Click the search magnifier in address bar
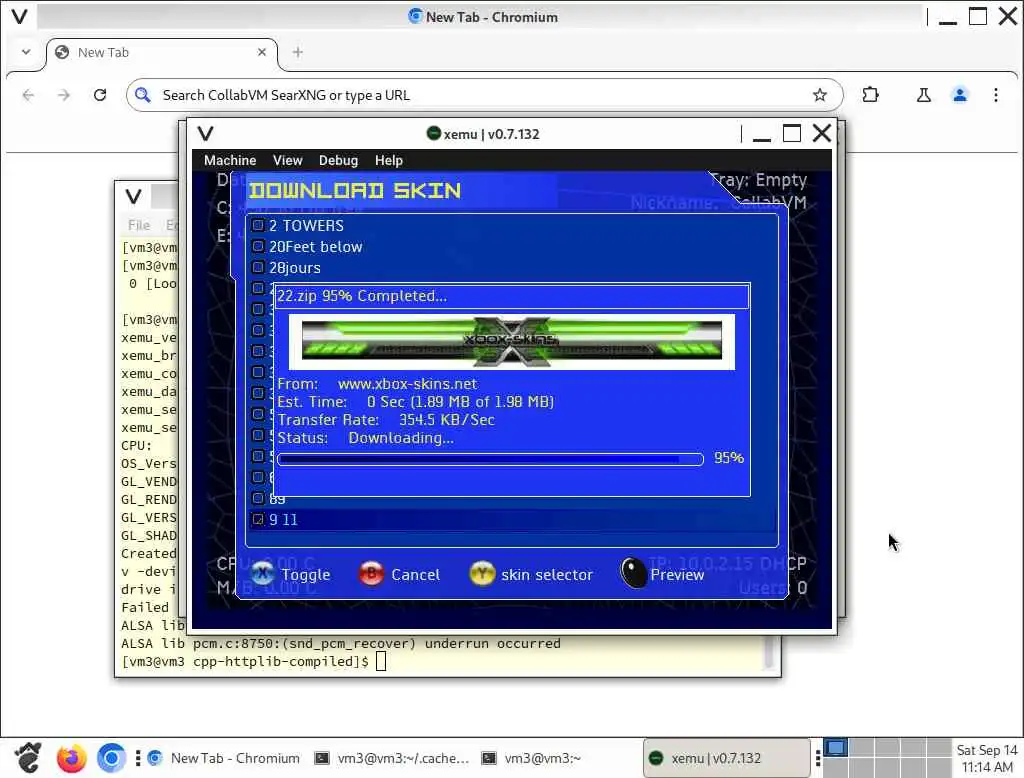 point(142,95)
